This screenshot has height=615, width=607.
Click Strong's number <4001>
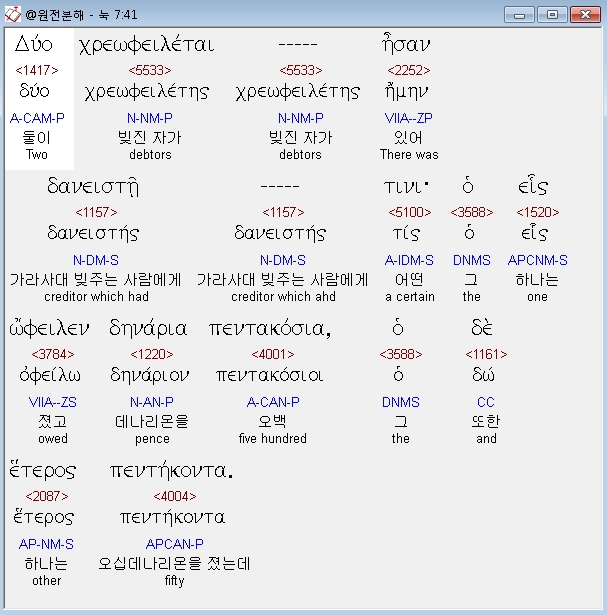click(x=273, y=354)
